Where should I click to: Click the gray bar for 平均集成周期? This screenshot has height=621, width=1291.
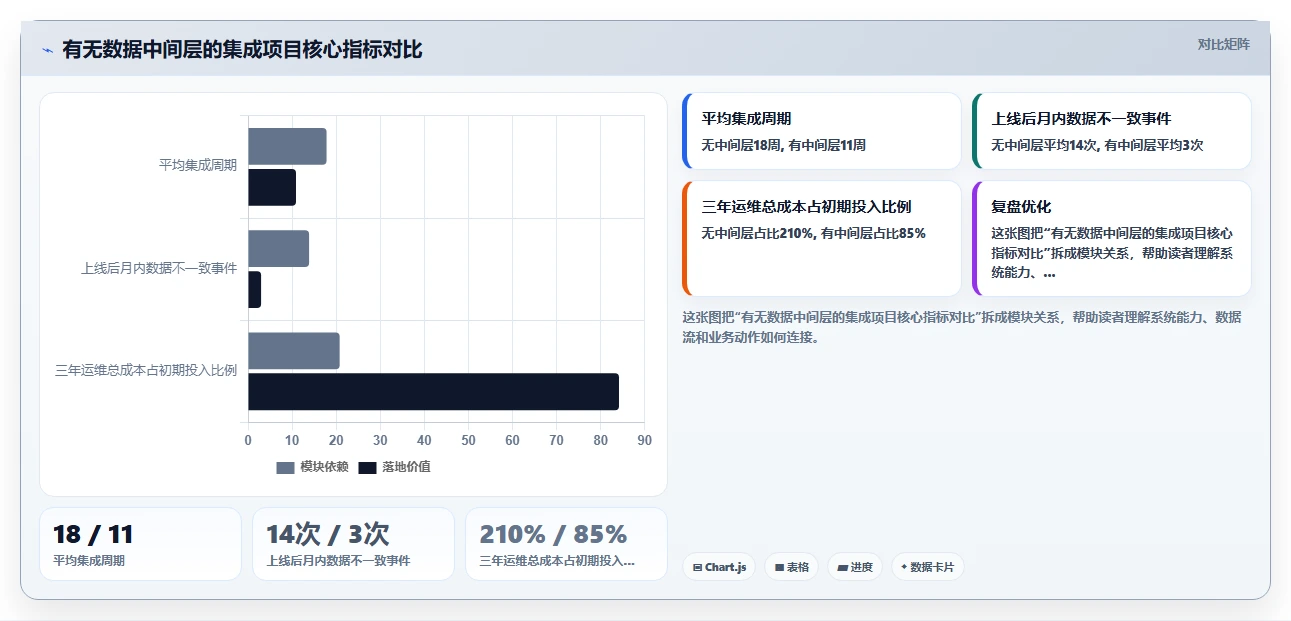tap(287, 146)
